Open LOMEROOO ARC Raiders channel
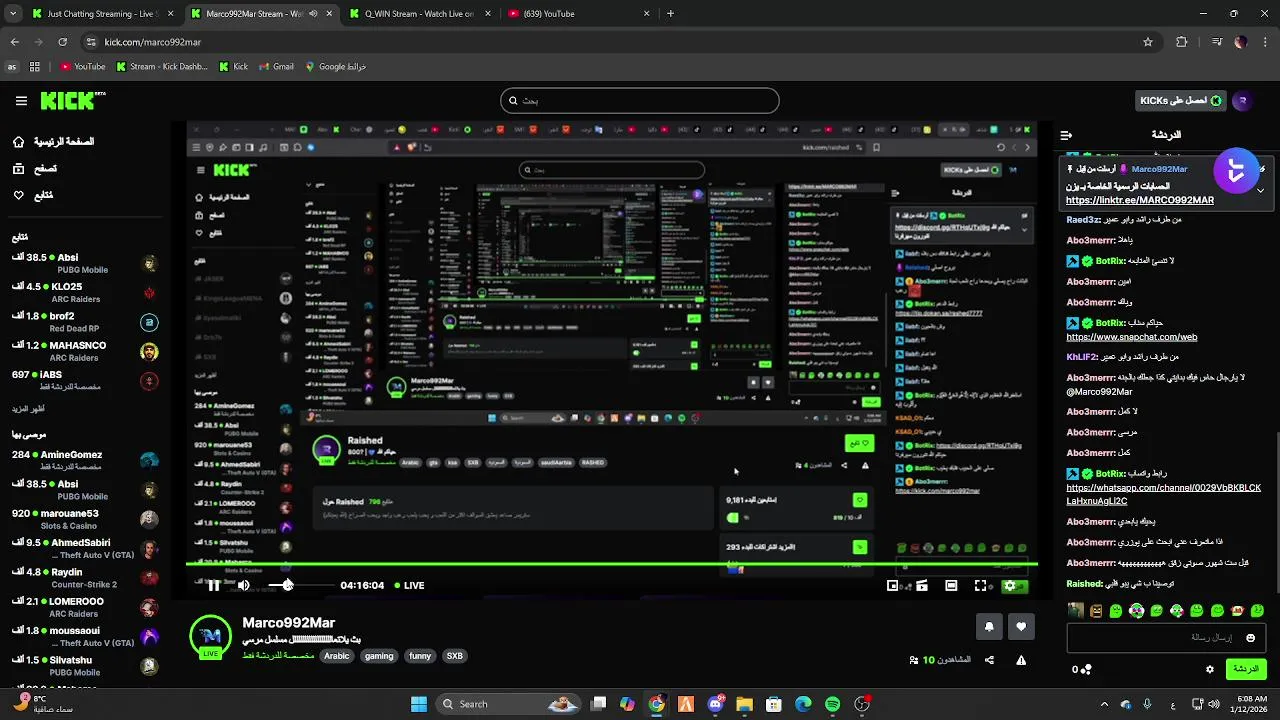 tap(85, 607)
